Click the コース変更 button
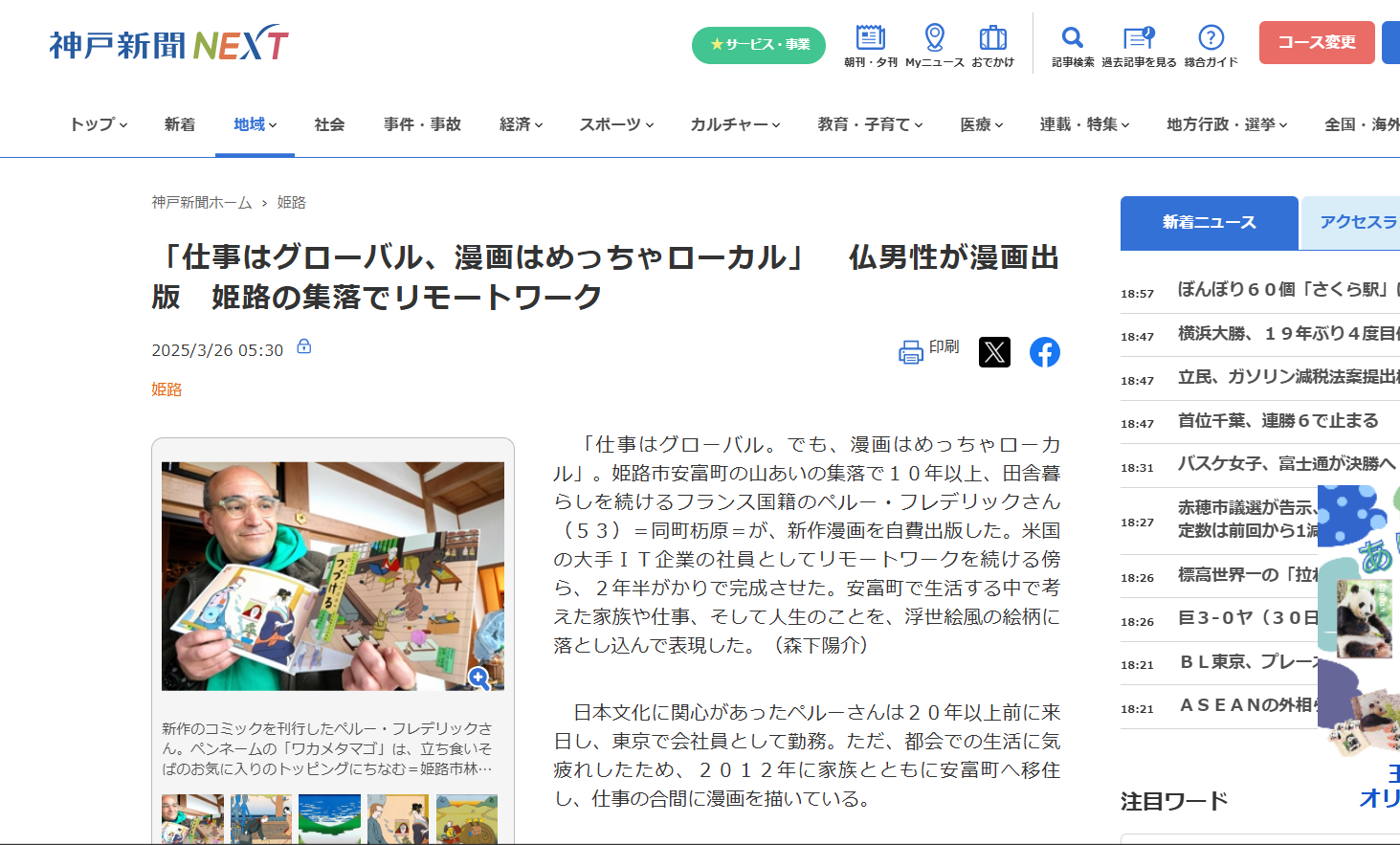 [x=1316, y=43]
